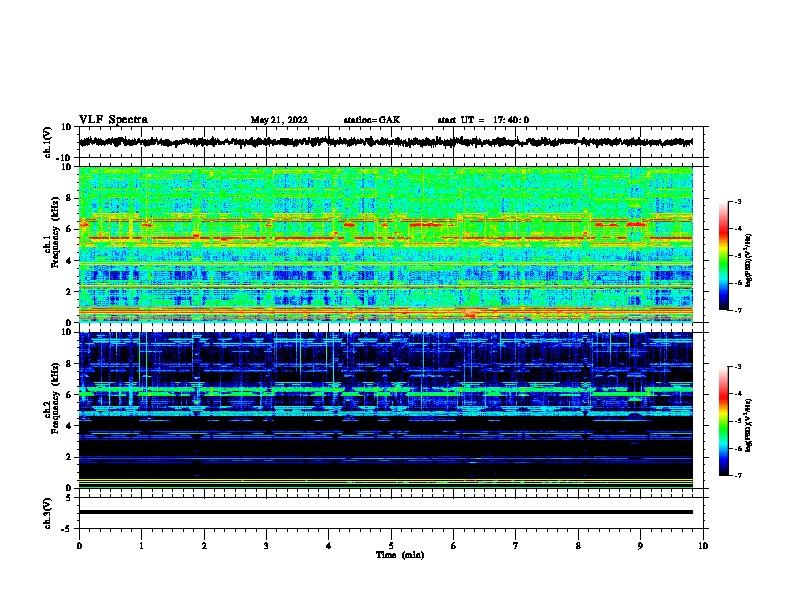
Task: Select the date text 'May 21, 2022'
Action: point(279,120)
